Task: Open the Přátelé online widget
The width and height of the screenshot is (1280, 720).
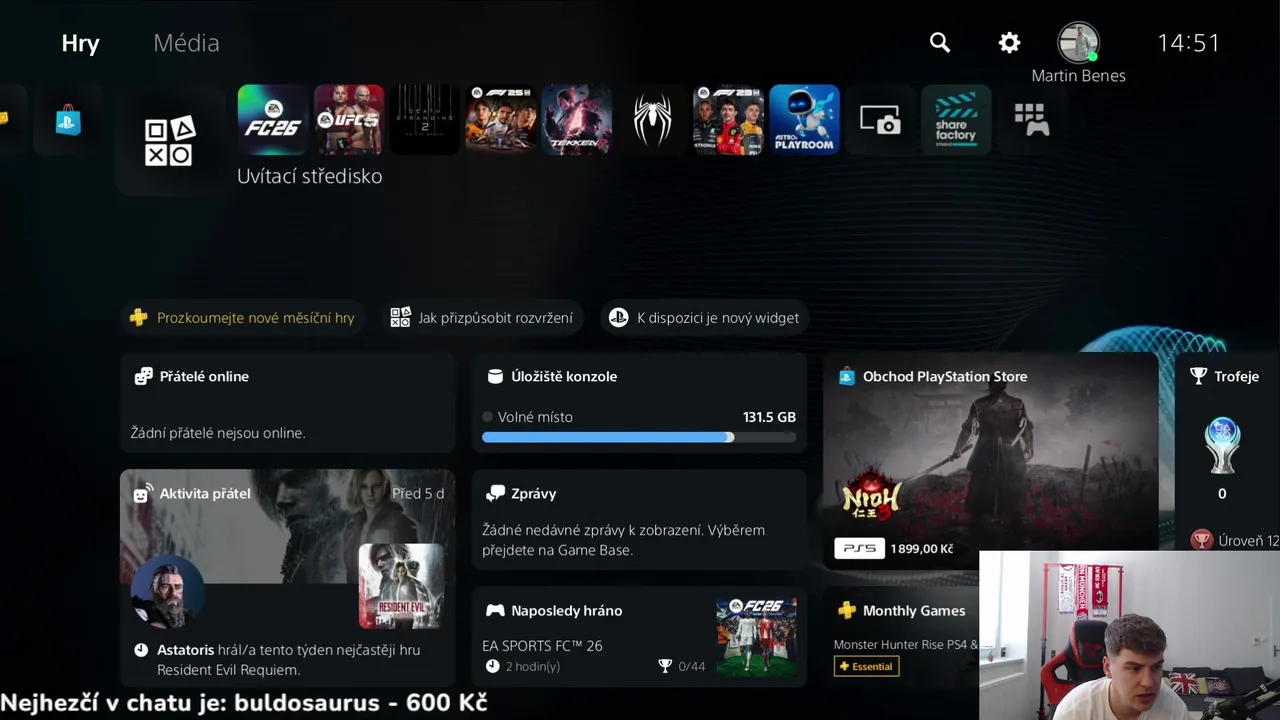Action: click(288, 404)
